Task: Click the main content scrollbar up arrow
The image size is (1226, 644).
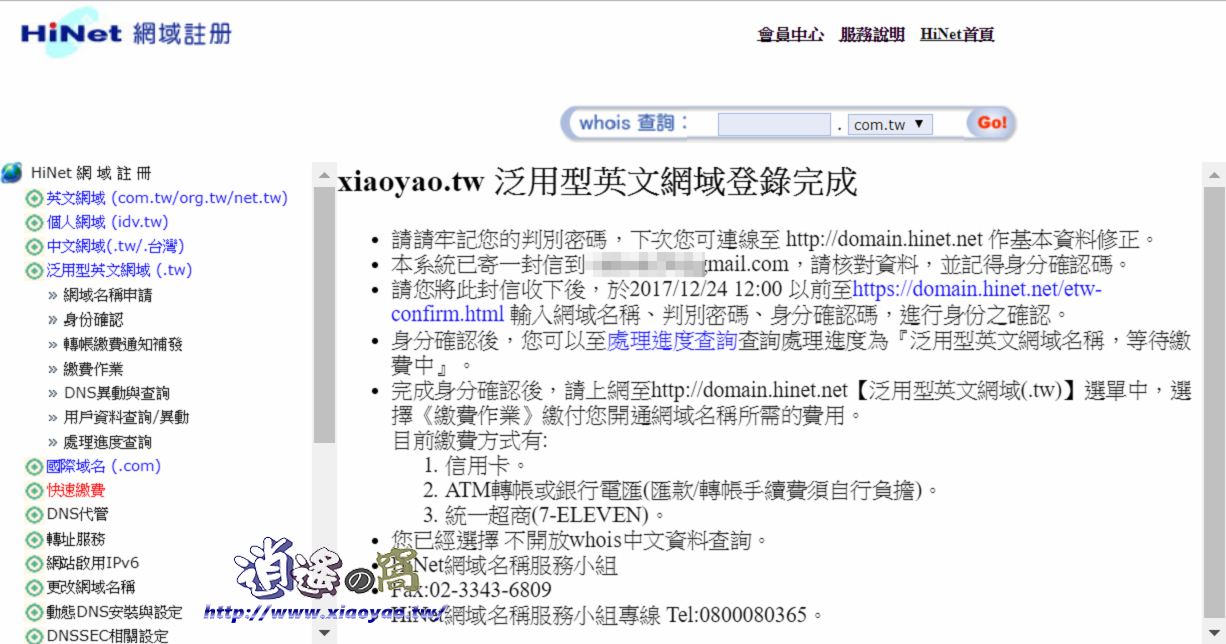Action: (x=1214, y=174)
